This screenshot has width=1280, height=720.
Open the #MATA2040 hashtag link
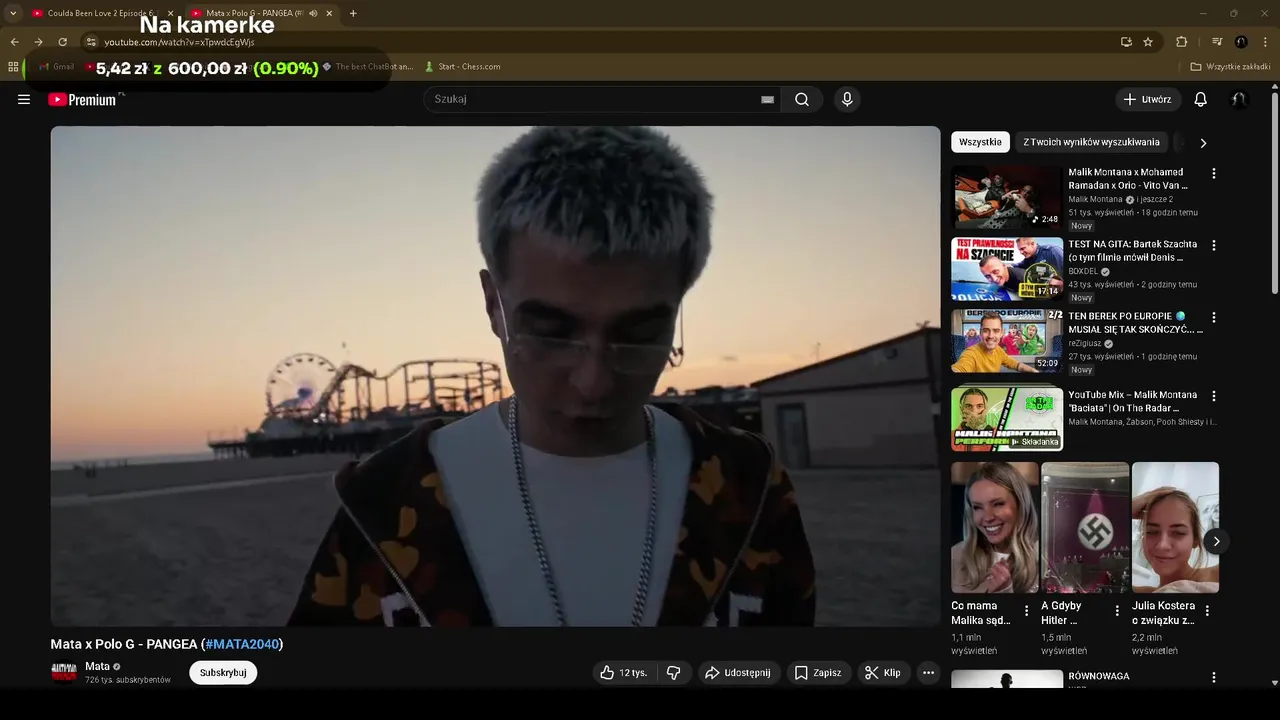(242, 644)
